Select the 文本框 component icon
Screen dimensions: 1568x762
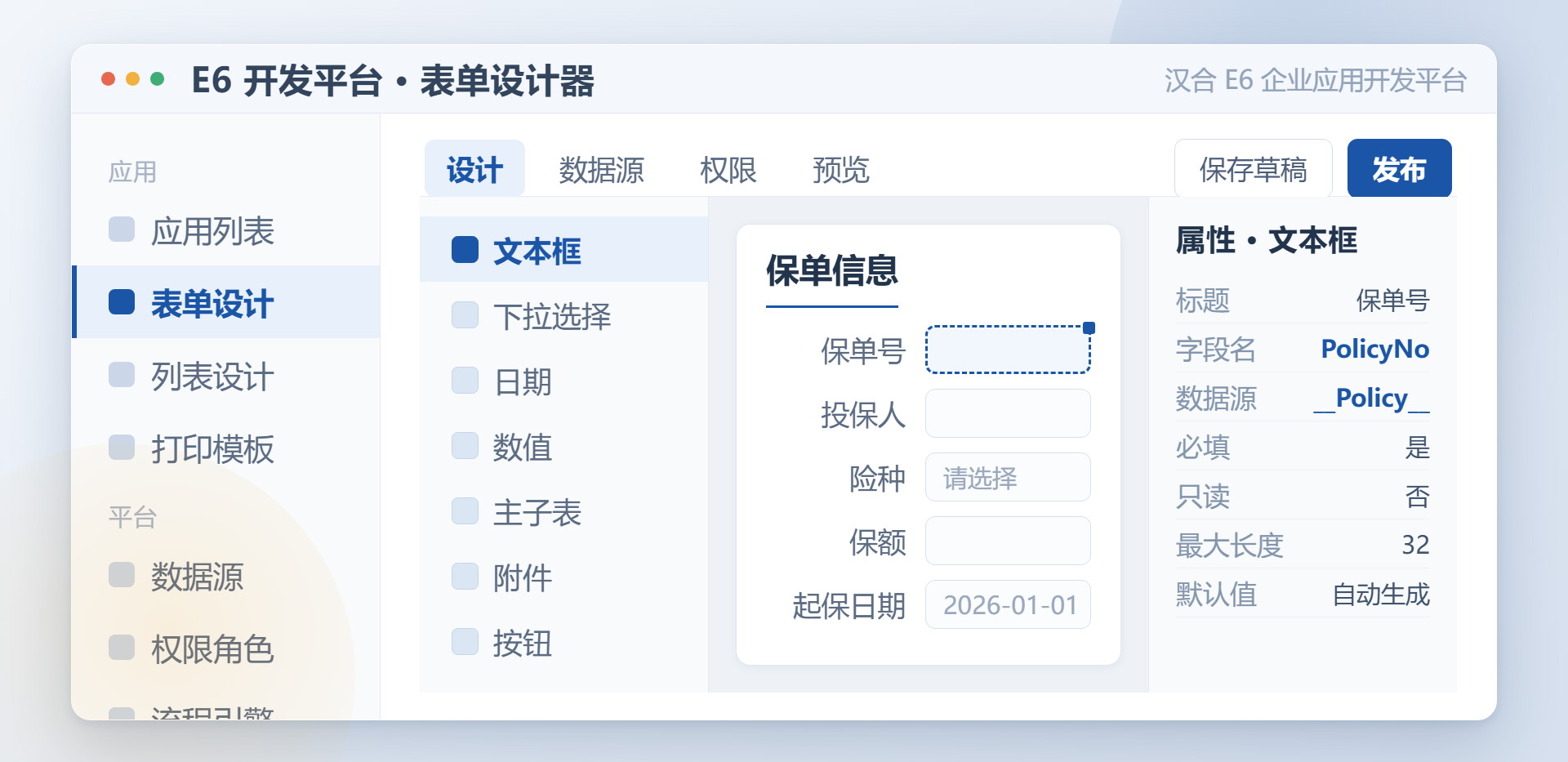coord(465,250)
